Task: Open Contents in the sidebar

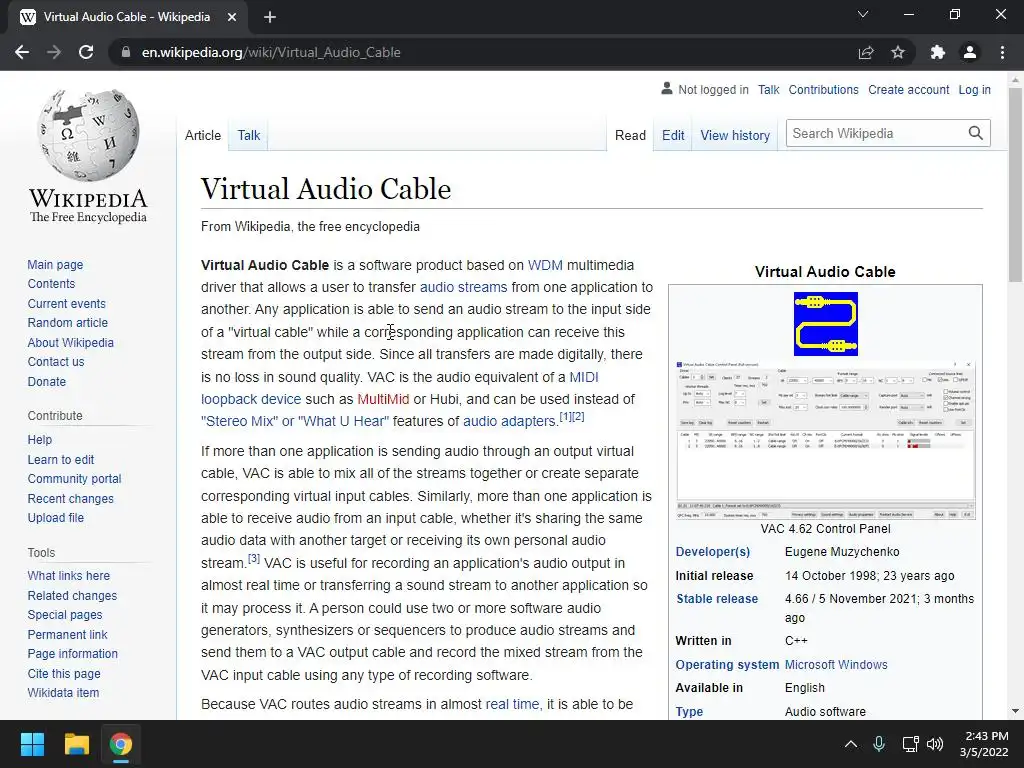Action: coord(52,283)
